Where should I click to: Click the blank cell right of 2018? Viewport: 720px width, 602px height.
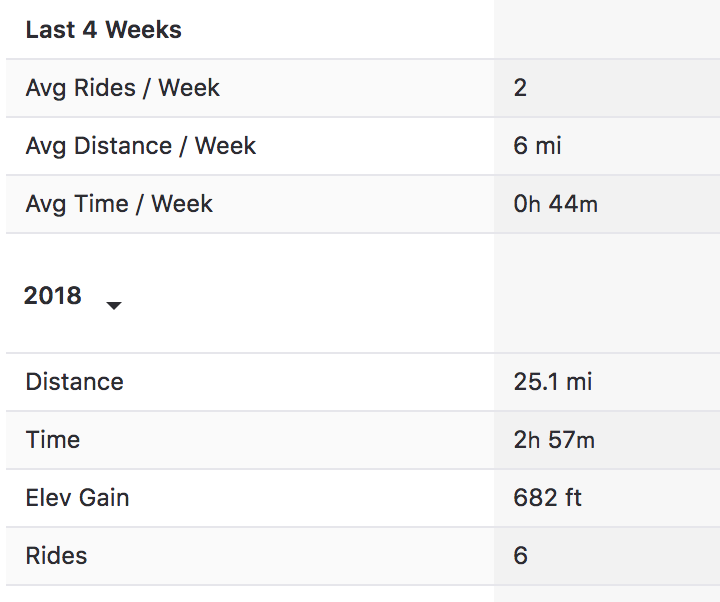[606, 294]
